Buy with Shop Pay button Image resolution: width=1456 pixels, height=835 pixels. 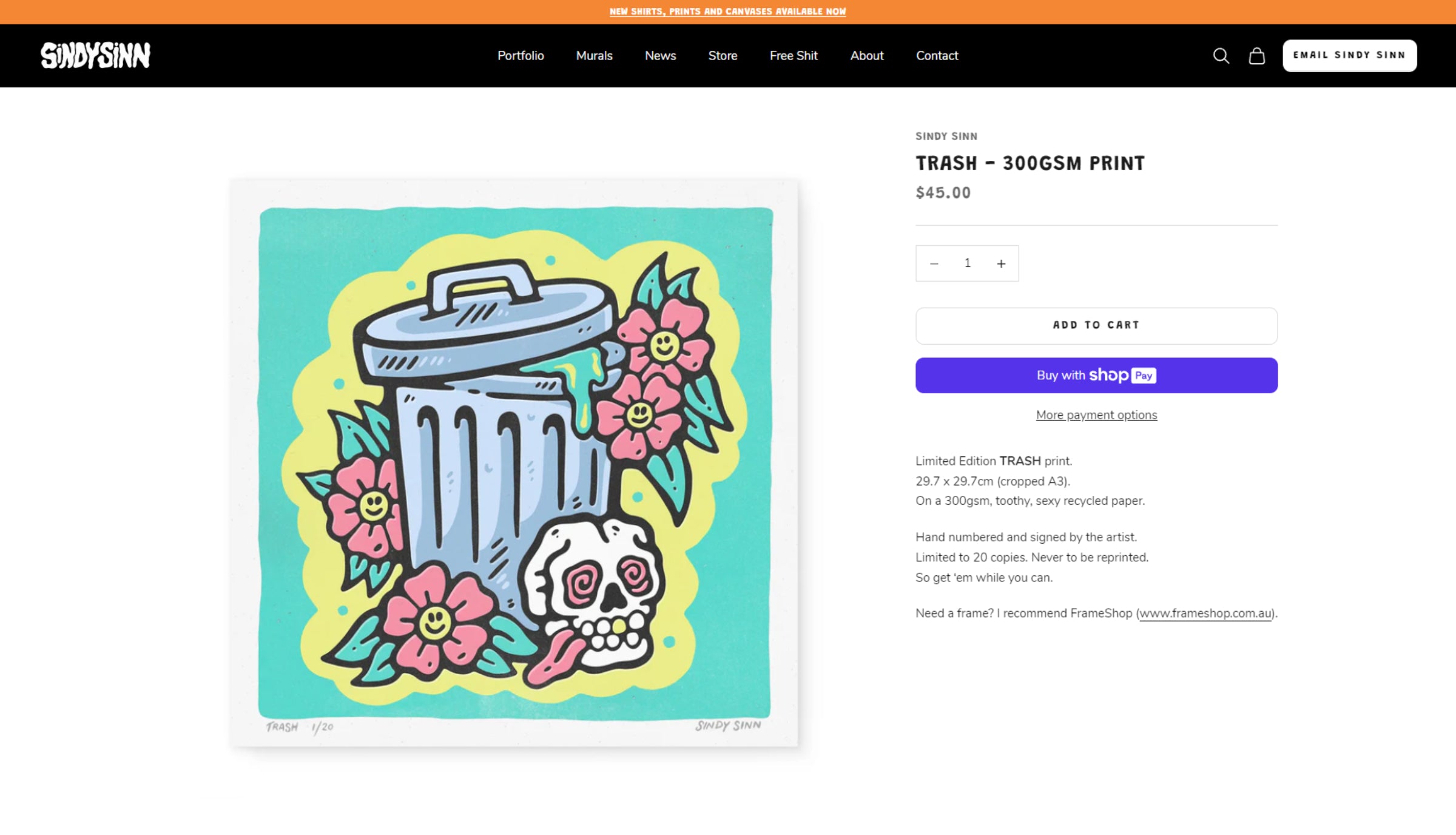[x=1096, y=375]
